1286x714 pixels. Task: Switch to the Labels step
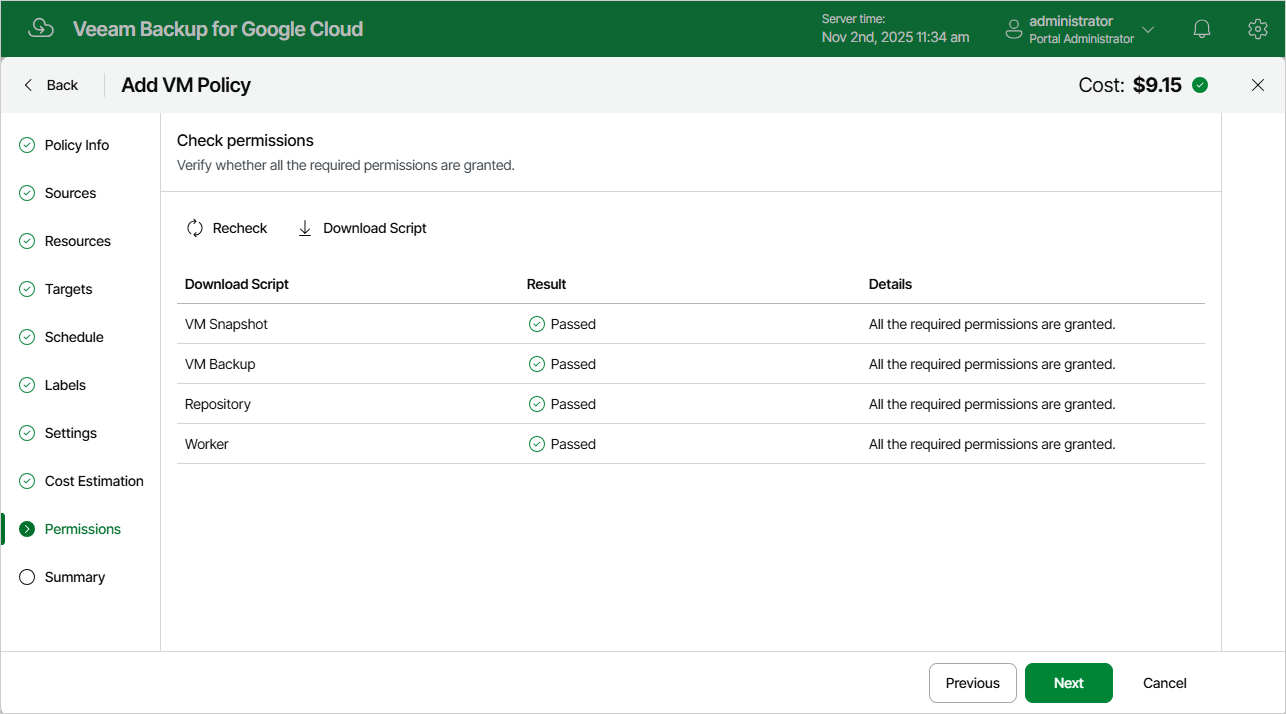tap(65, 385)
